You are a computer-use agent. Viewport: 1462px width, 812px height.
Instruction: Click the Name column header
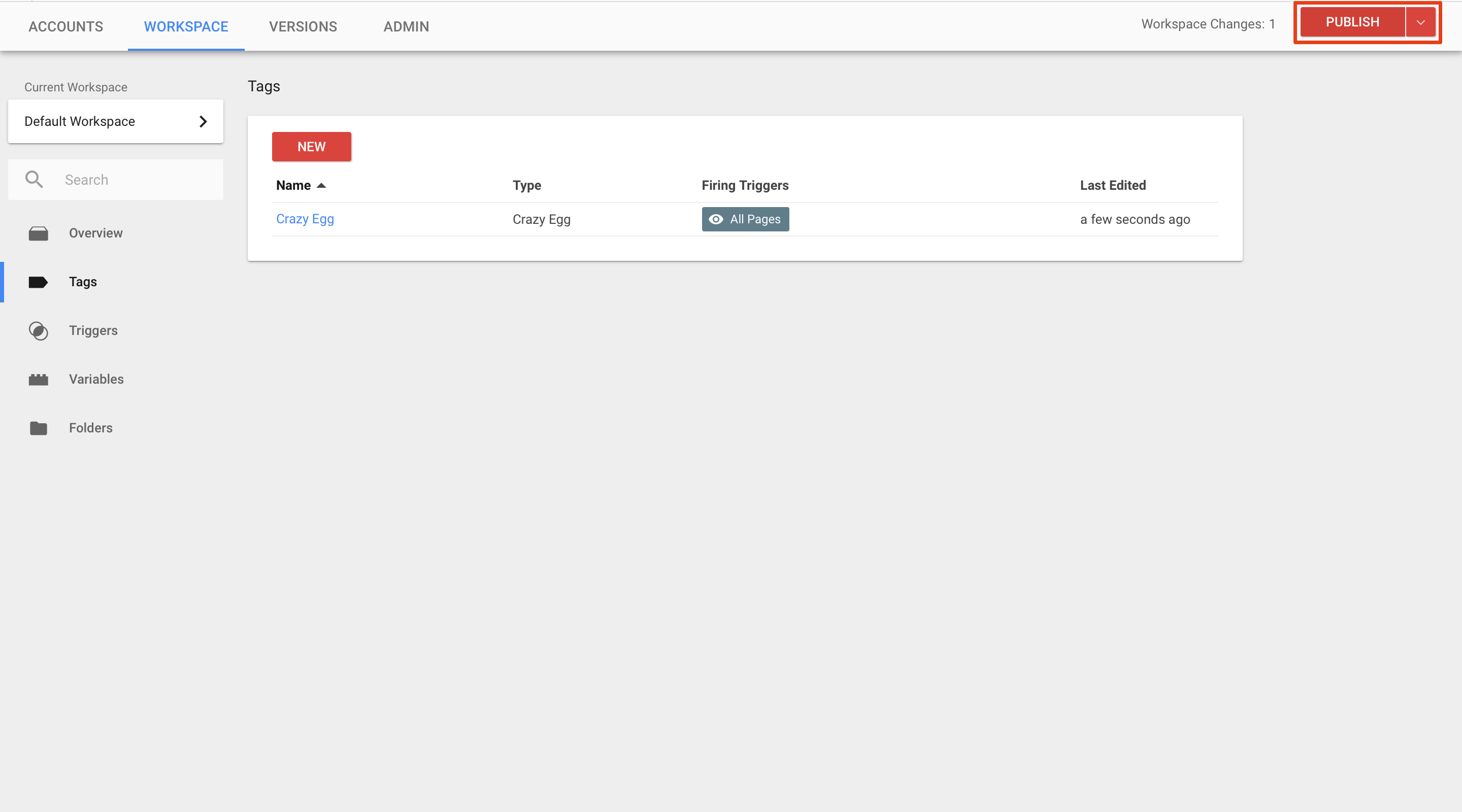293,186
